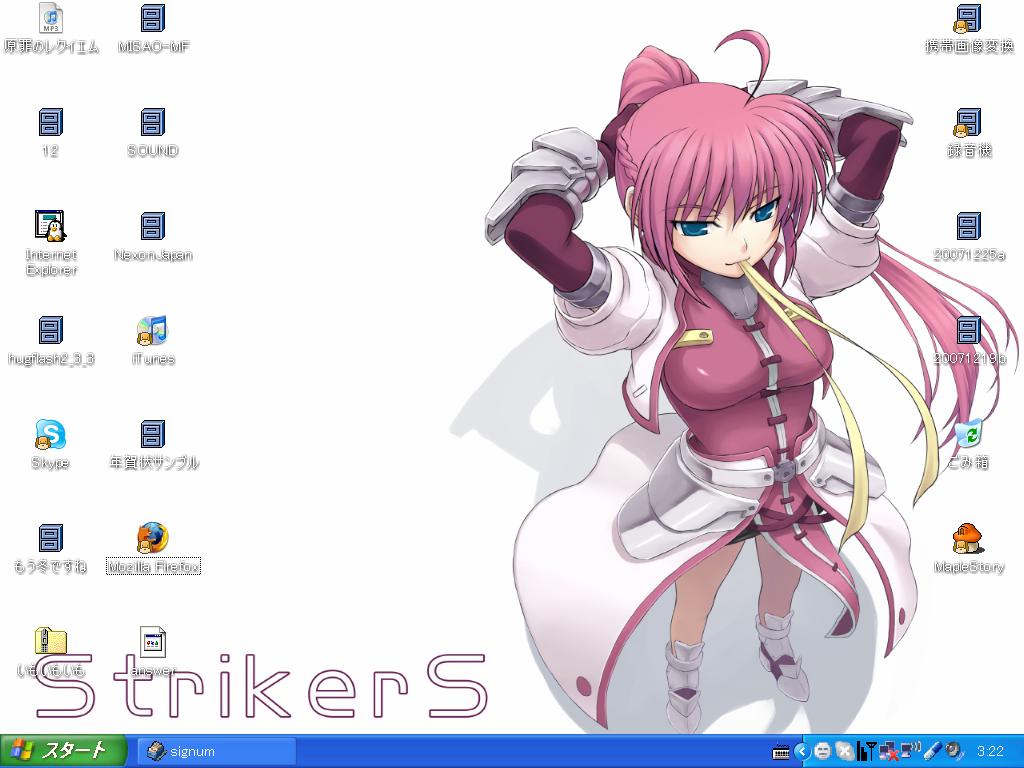Open the Skype desktop shortcut
1024x768 pixels.
tap(50, 434)
